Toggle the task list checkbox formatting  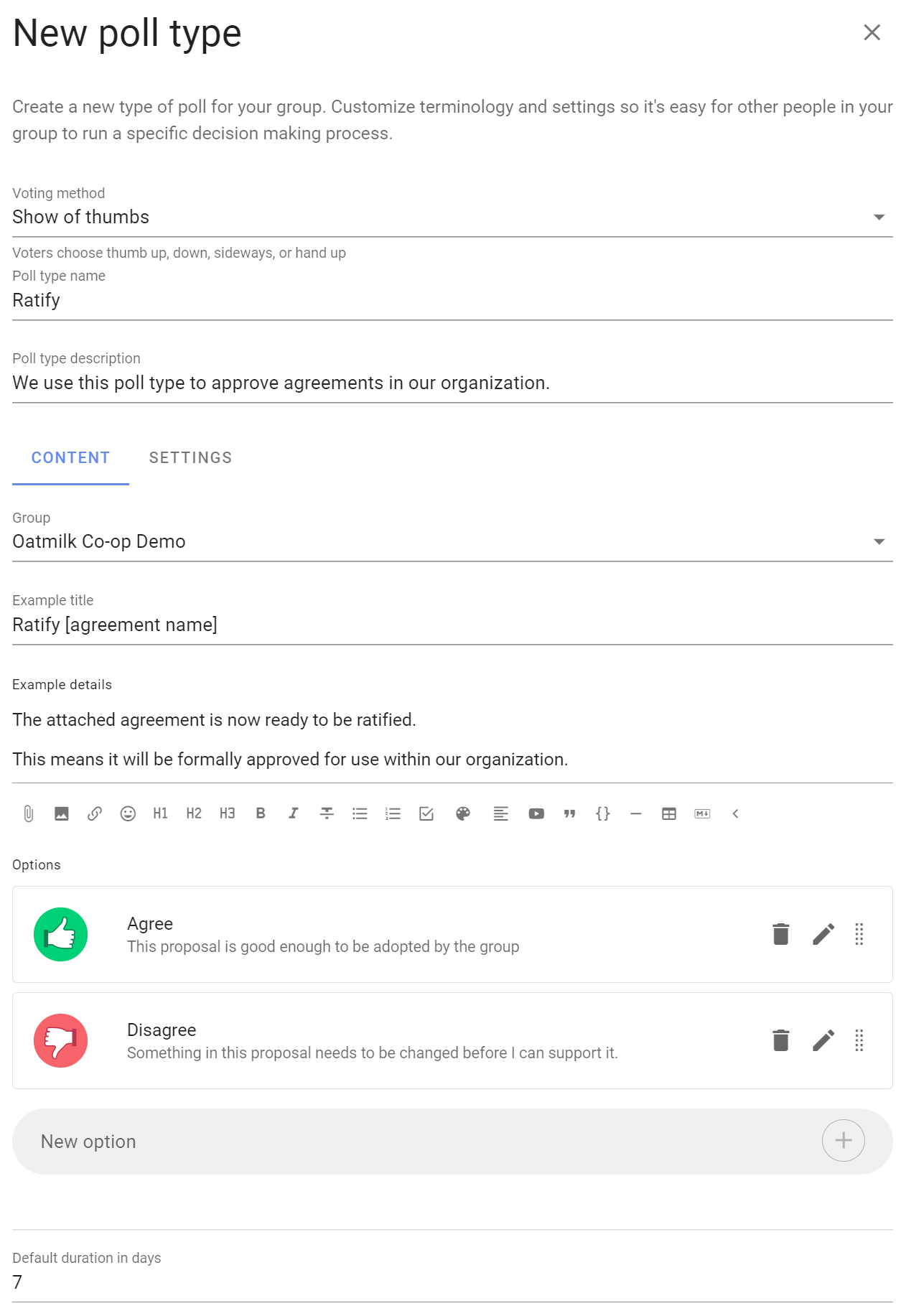tap(426, 813)
